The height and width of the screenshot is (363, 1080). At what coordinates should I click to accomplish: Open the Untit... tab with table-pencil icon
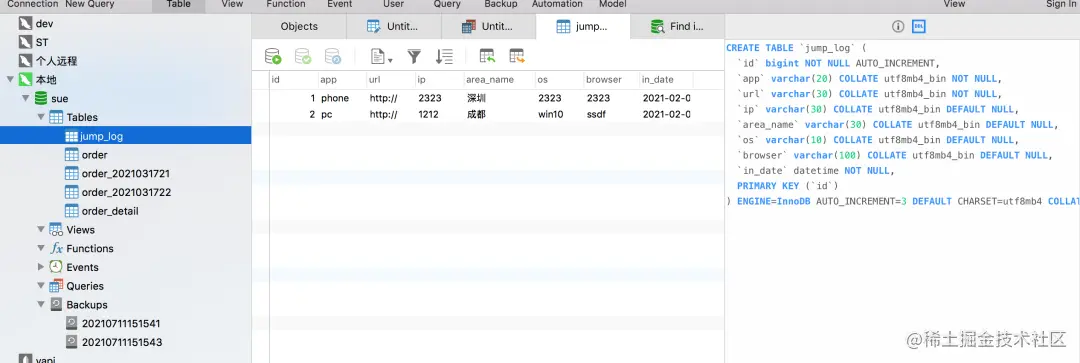point(393,26)
